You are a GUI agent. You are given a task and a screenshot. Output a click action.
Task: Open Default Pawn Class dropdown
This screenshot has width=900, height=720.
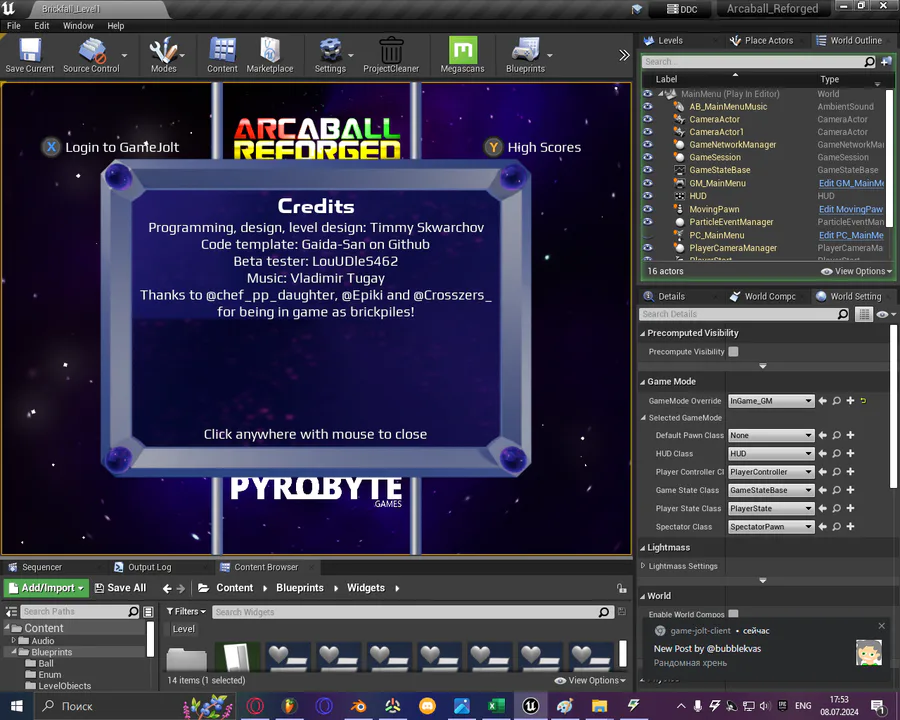[771, 435]
